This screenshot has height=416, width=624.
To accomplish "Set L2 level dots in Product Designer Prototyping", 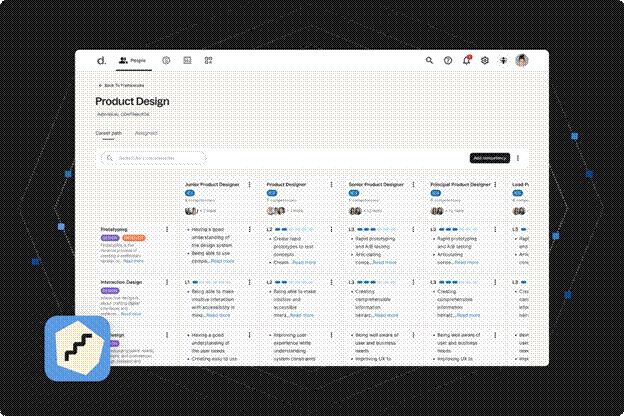I will coord(294,229).
